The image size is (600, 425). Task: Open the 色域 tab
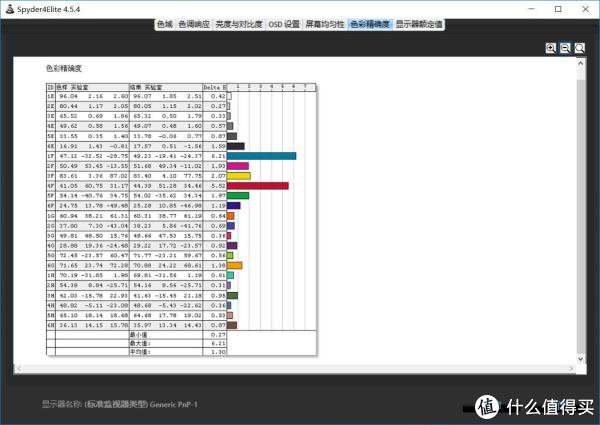click(x=165, y=24)
